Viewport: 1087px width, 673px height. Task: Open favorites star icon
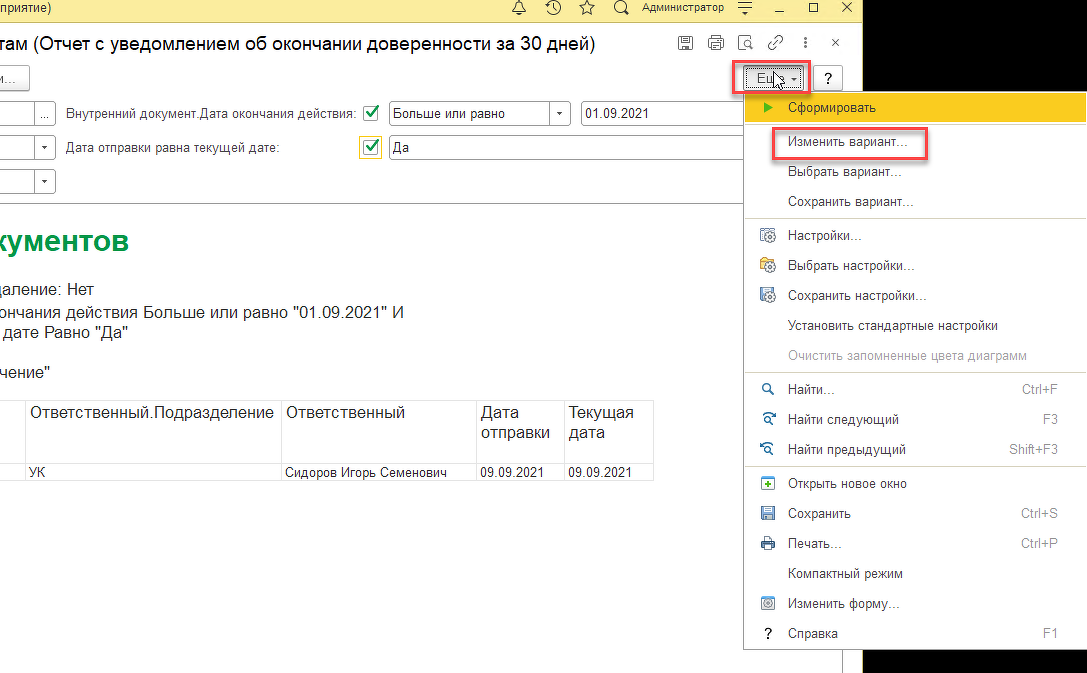587,8
